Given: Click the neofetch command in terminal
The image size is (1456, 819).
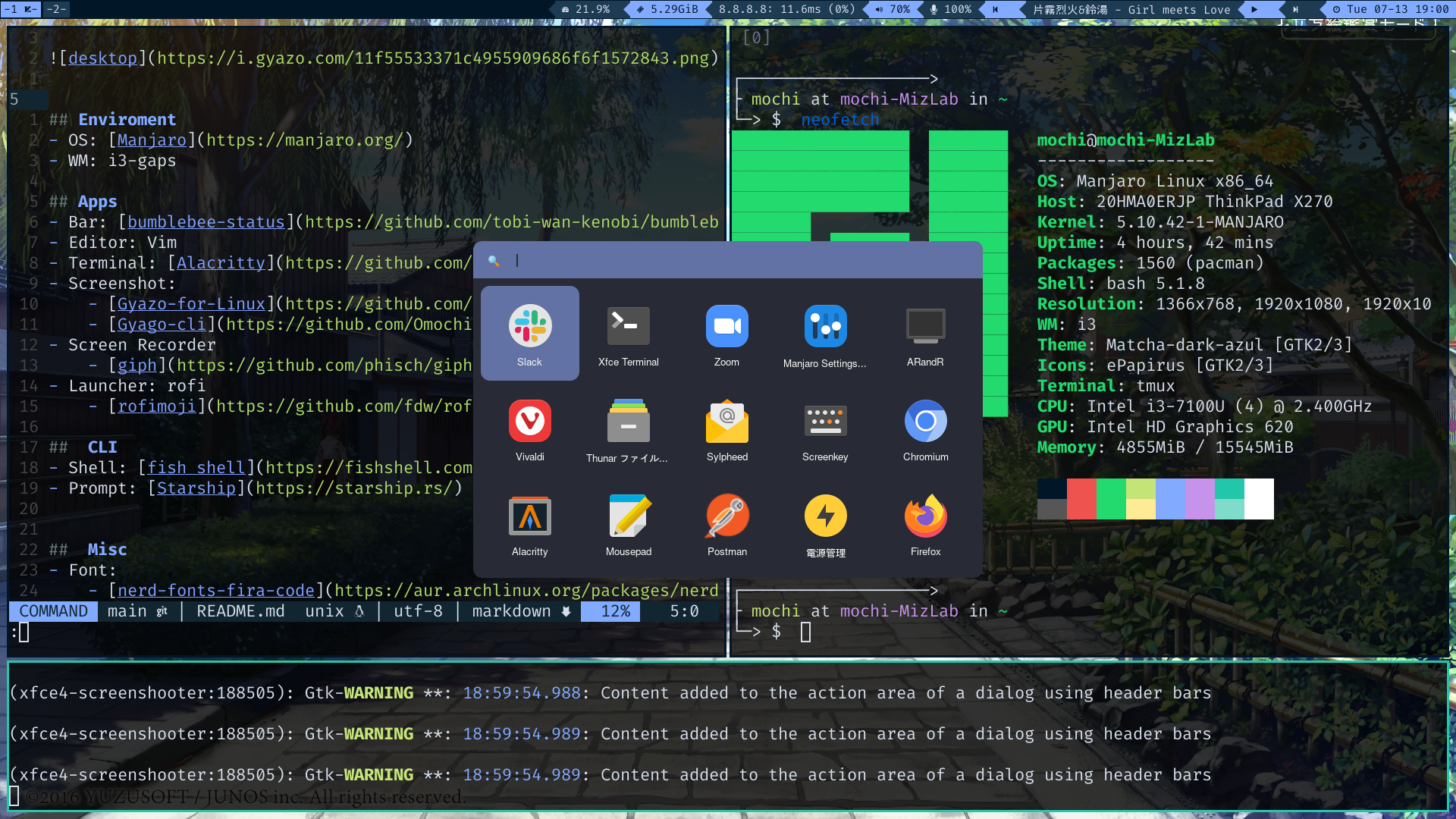Looking at the screenshot, I should pos(840,120).
